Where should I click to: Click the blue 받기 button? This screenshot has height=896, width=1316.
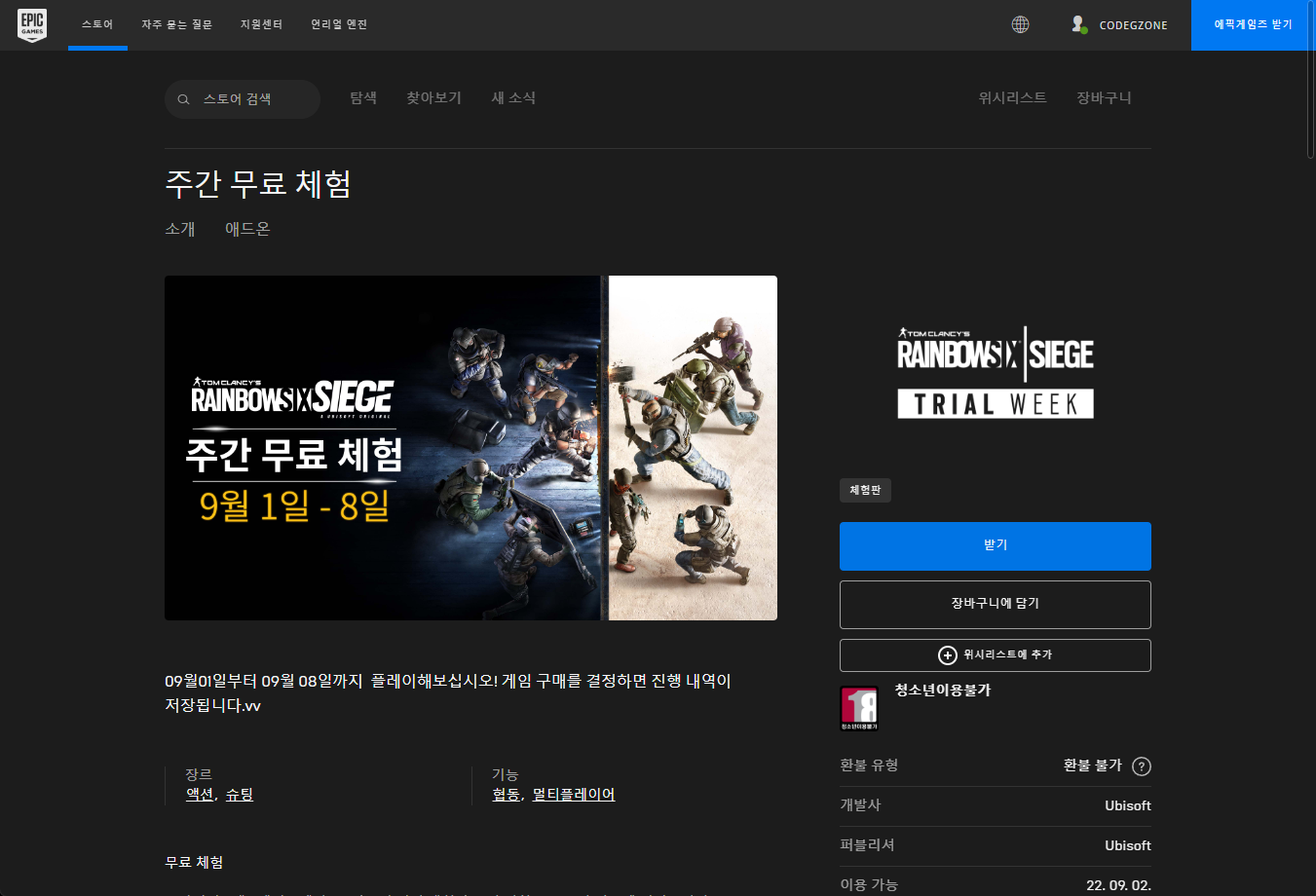coord(996,546)
